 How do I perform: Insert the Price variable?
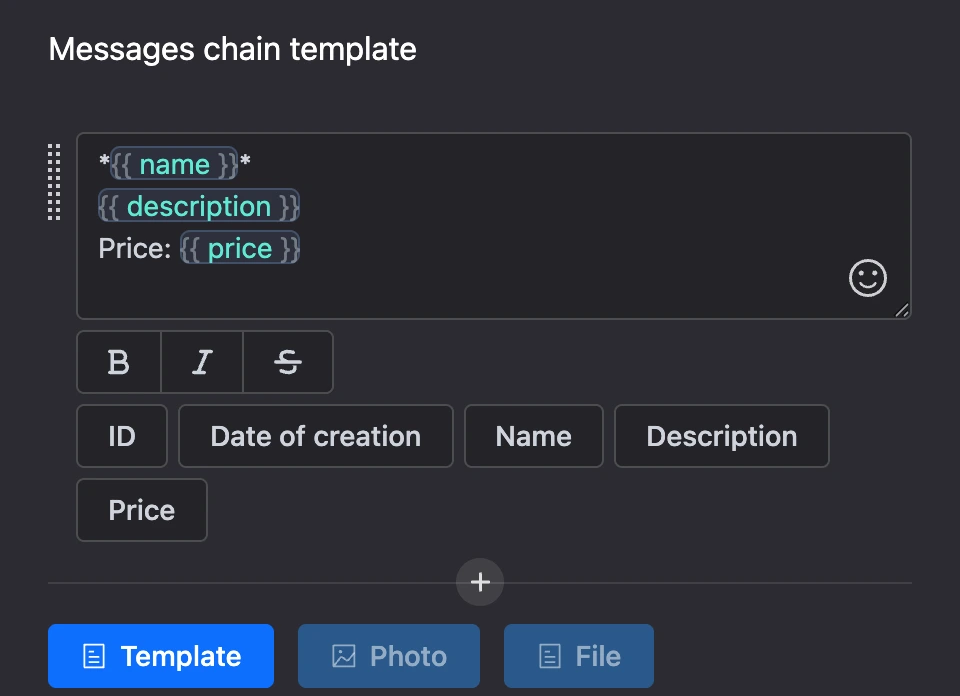(x=142, y=510)
